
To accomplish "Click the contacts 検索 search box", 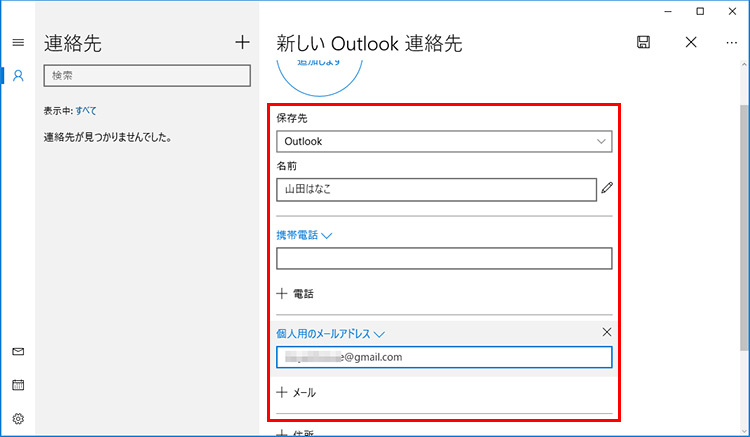I will point(146,75).
